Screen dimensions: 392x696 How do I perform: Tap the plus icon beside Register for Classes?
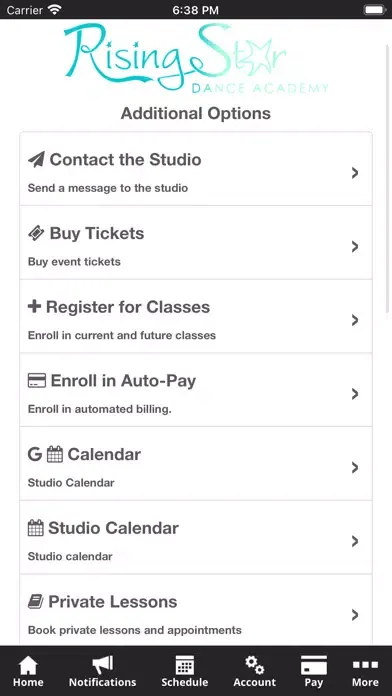[35, 307]
